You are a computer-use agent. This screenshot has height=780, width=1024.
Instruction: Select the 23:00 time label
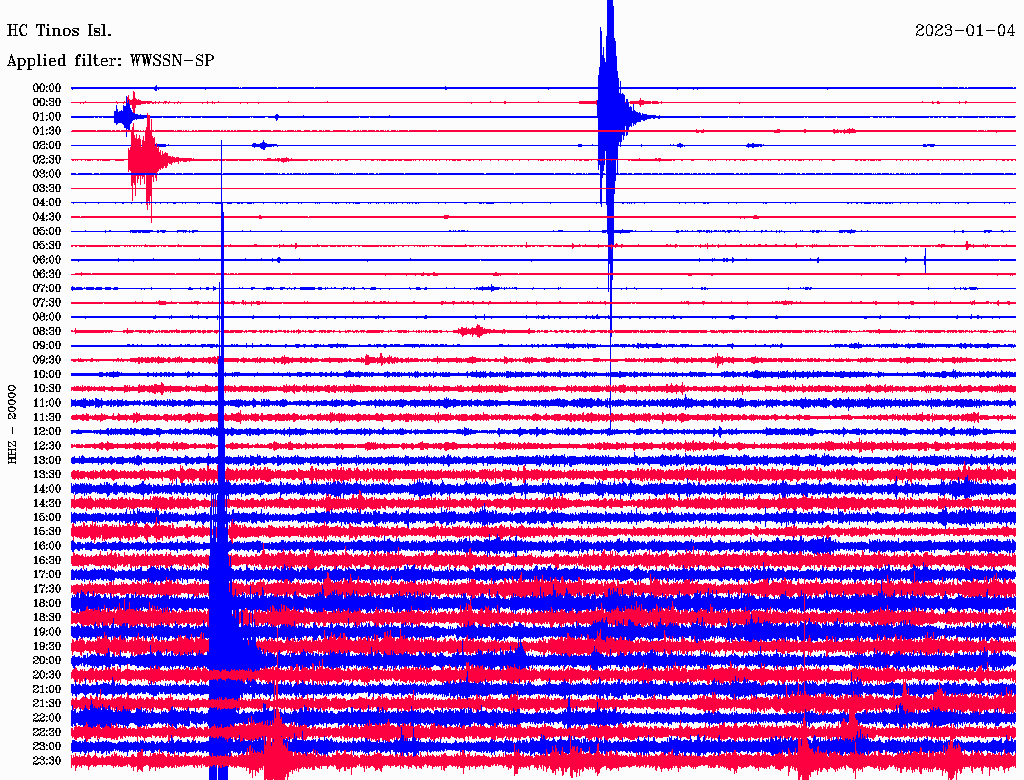pos(47,747)
